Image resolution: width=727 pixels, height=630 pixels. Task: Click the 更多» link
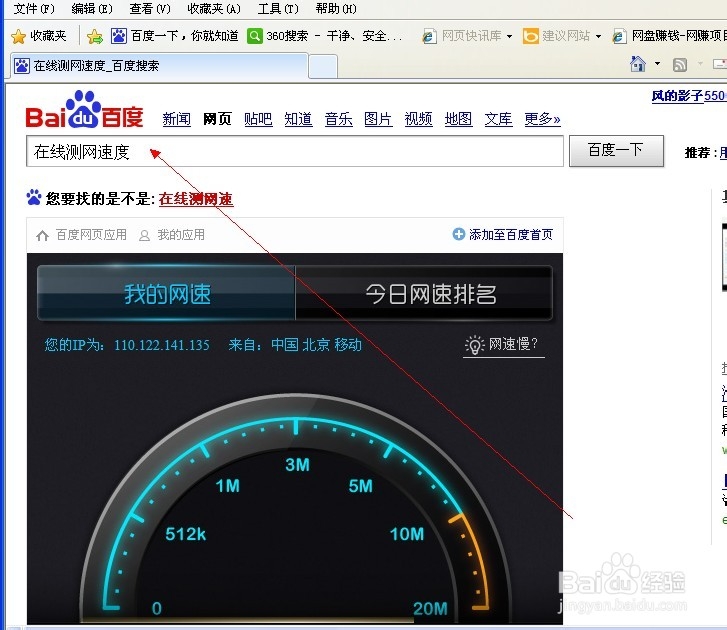(542, 119)
